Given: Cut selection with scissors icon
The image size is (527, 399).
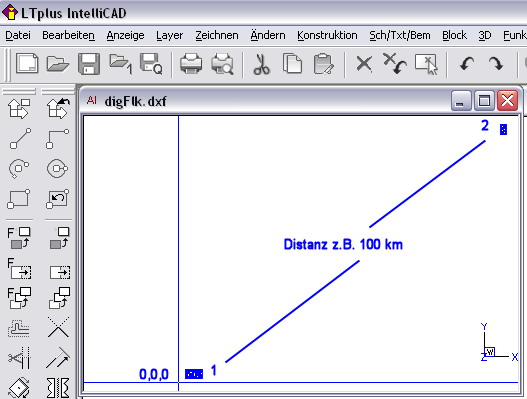Looking at the screenshot, I should [261, 64].
